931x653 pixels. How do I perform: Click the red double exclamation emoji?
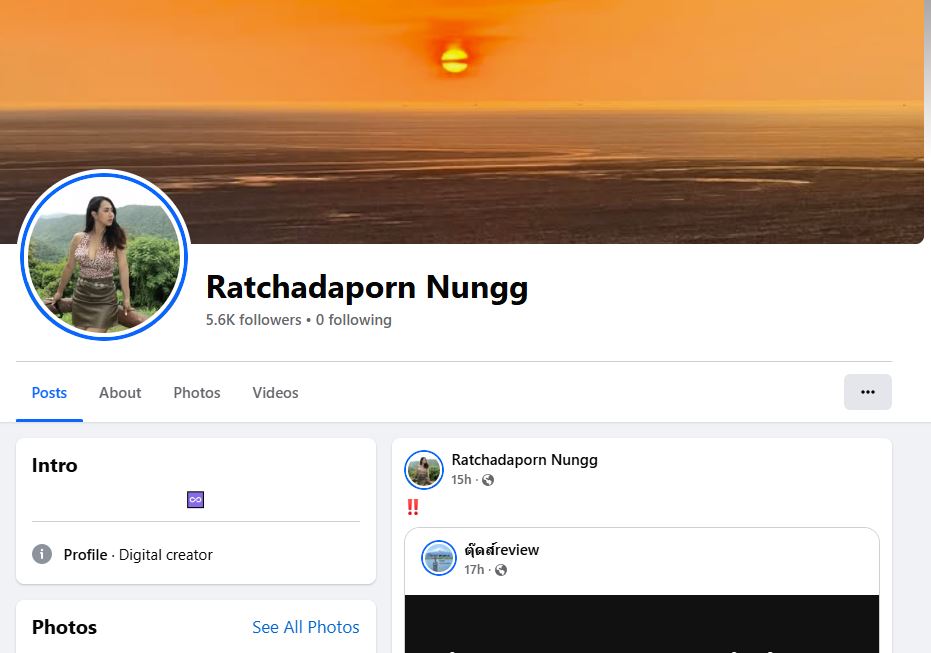click(x=413, y=507)
